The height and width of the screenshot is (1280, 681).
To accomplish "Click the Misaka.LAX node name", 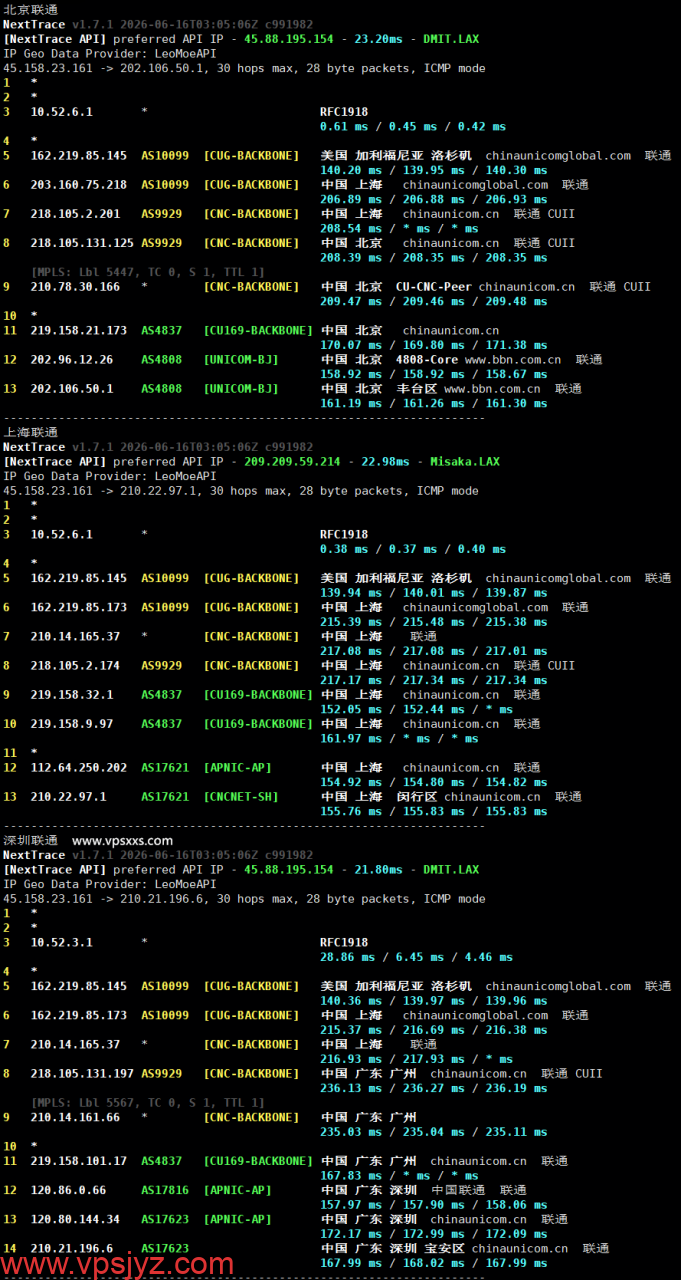I will pos(465,462).
